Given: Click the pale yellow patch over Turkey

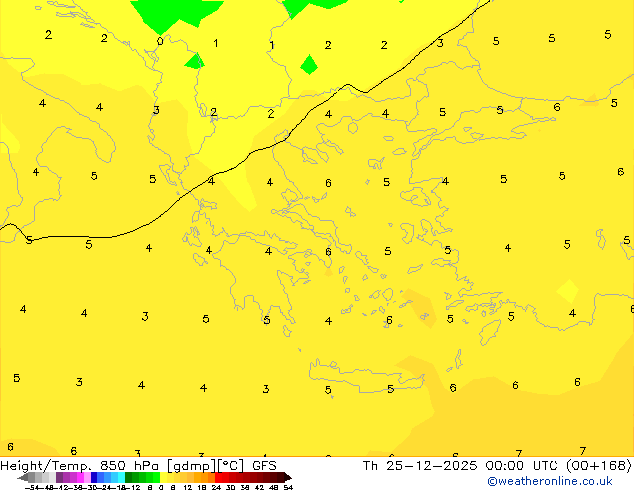Looking at the screenshot, I should click(567, 291).
